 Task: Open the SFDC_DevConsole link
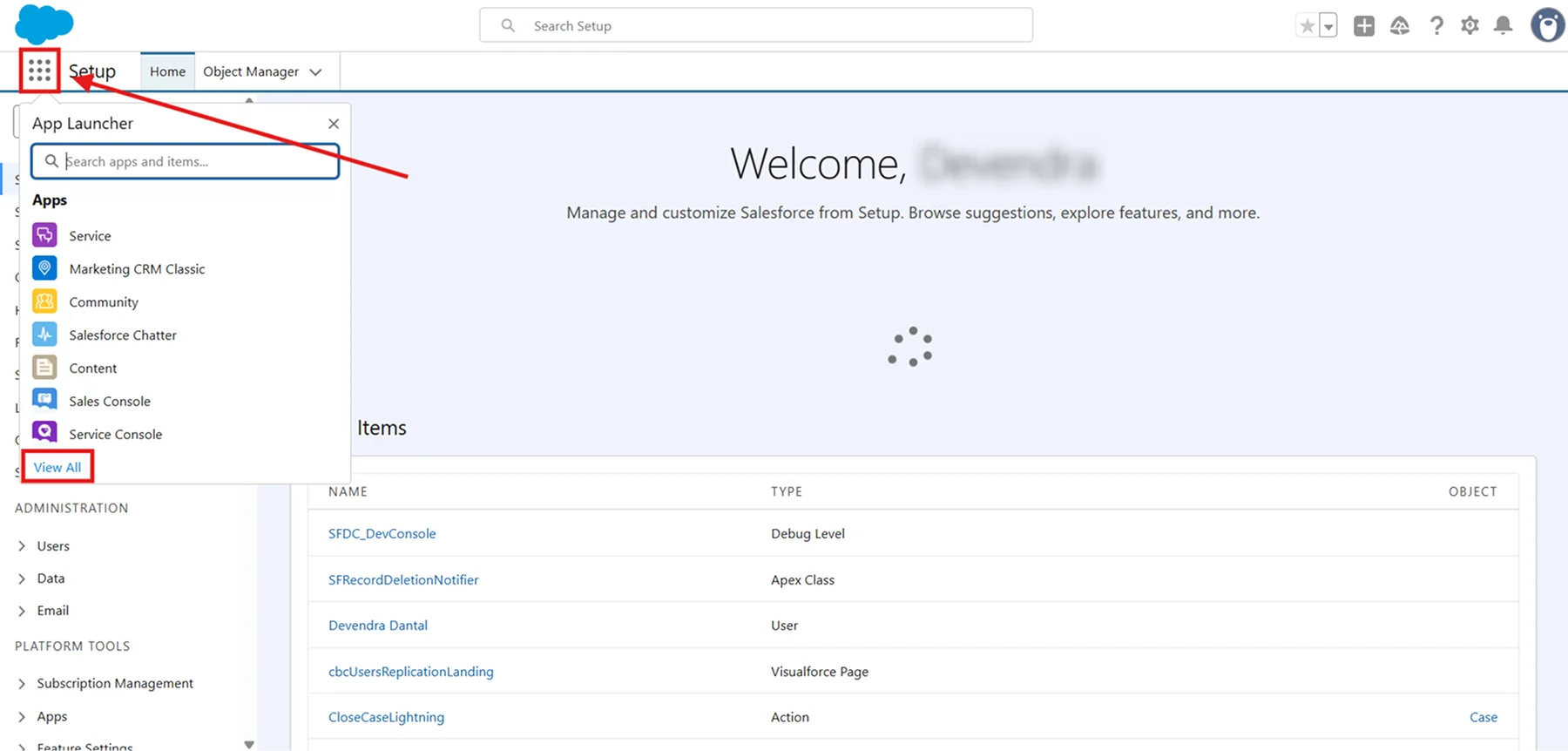pyautogui.click(x=382, y=533)
